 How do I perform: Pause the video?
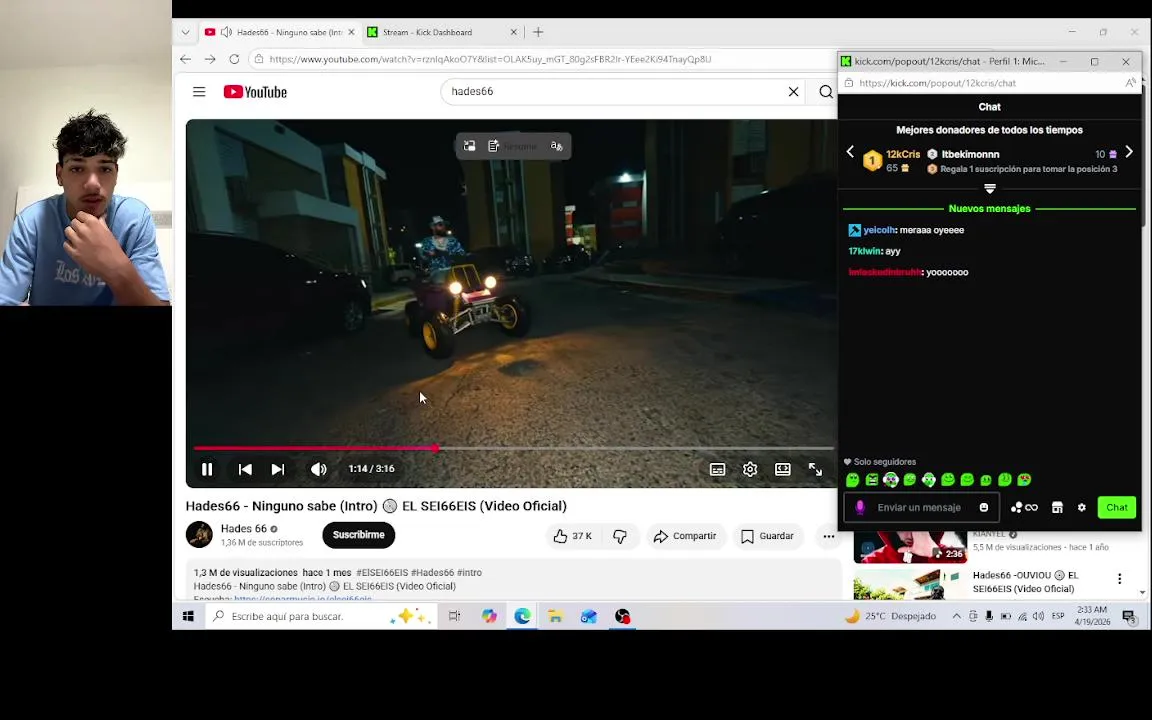[x=207, y=469]
